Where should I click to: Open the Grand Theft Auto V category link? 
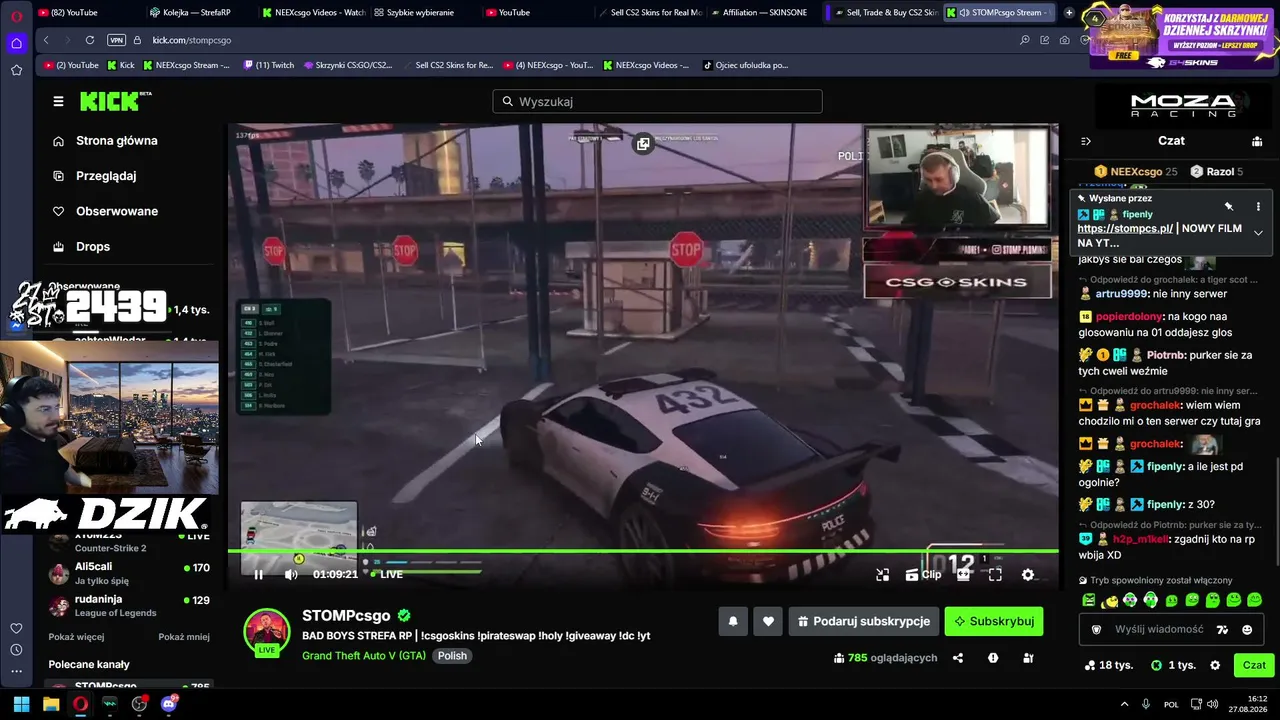click(364, 656)
